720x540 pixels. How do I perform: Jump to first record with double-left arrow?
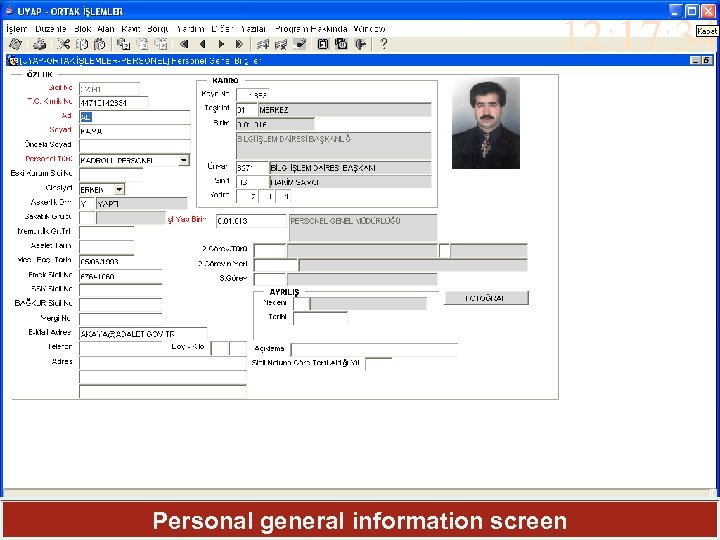[x=184, y=44]
